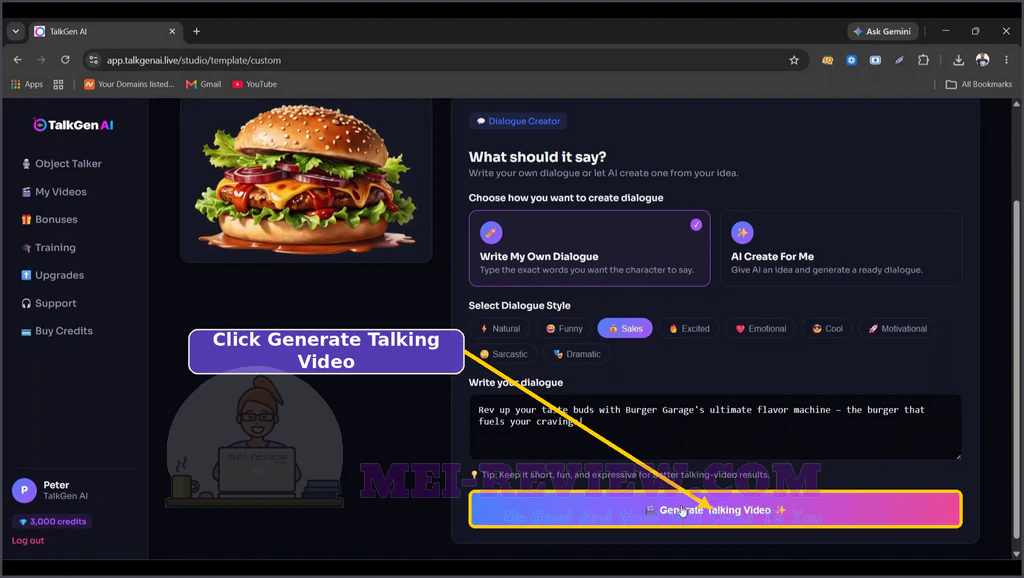This screenshot has width=1024, height=578.
Task: Select the Write My Own Dialogue option
Action: (589, 248)
